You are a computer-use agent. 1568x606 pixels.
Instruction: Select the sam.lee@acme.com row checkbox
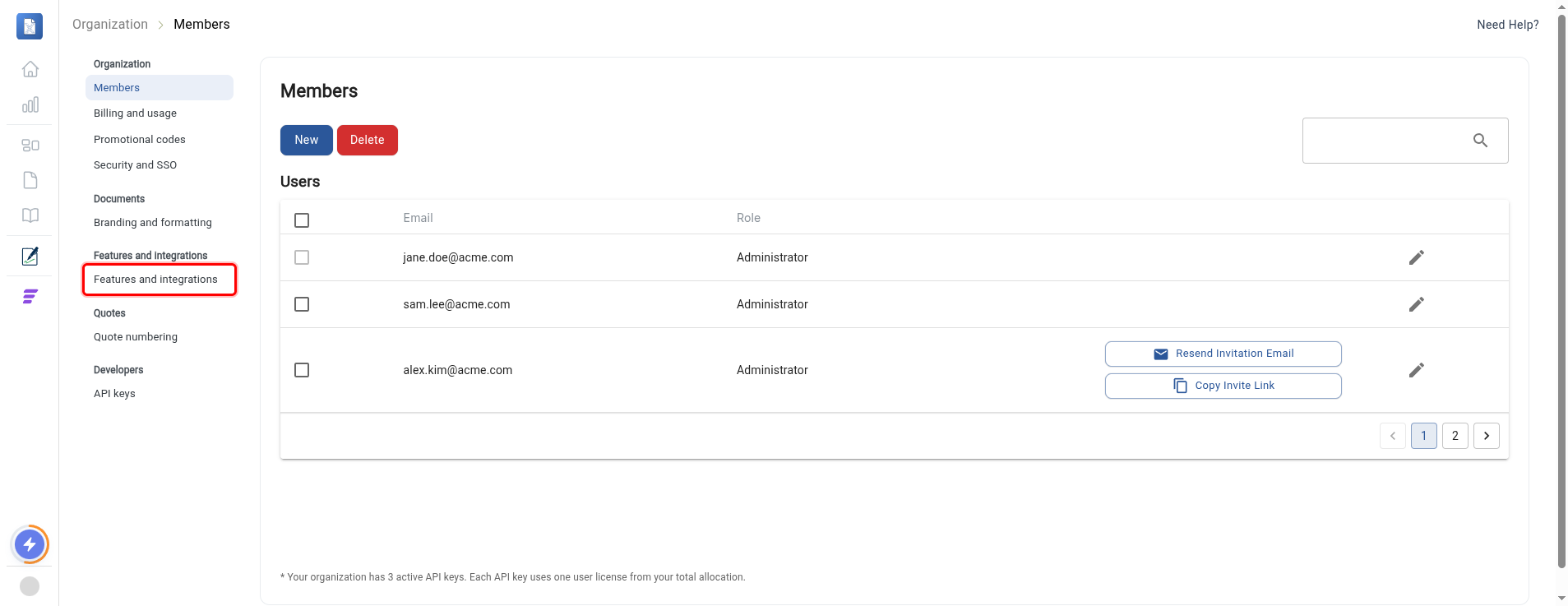pos(302,304)
